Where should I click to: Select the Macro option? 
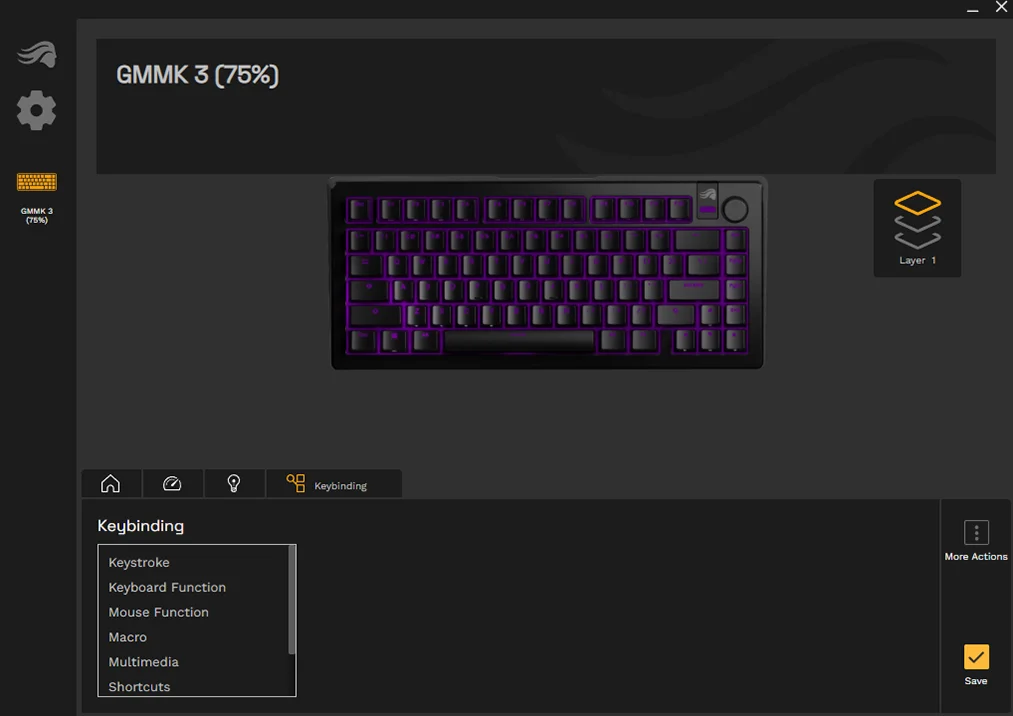[127, 637]
